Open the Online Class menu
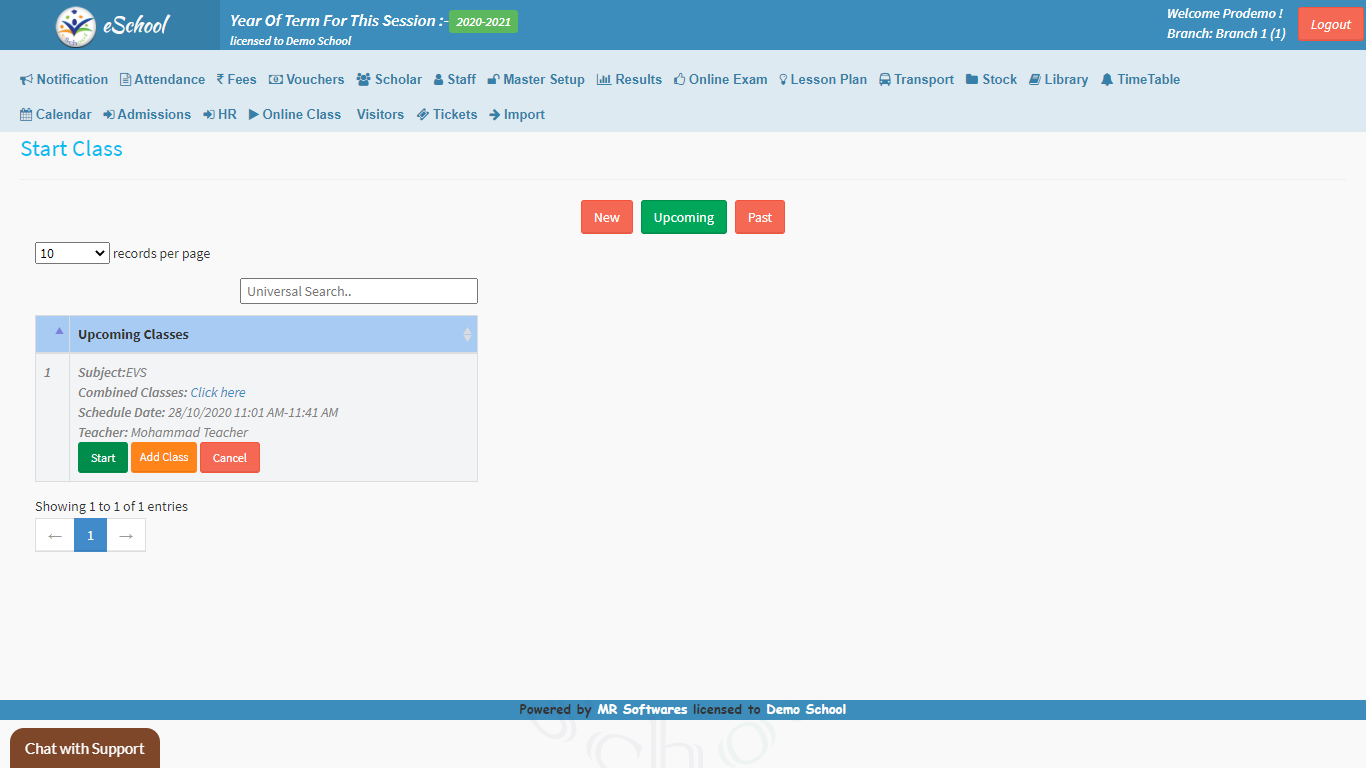 295,115
